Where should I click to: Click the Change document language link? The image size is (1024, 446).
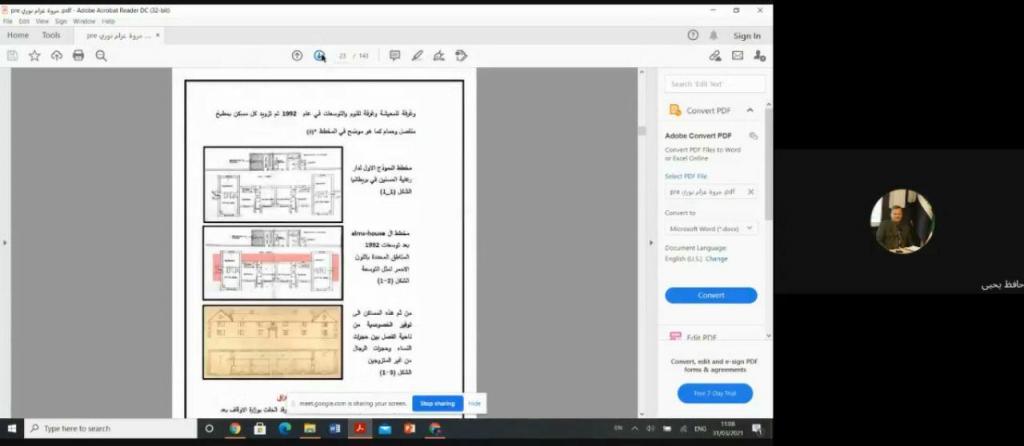pos(717,259)
